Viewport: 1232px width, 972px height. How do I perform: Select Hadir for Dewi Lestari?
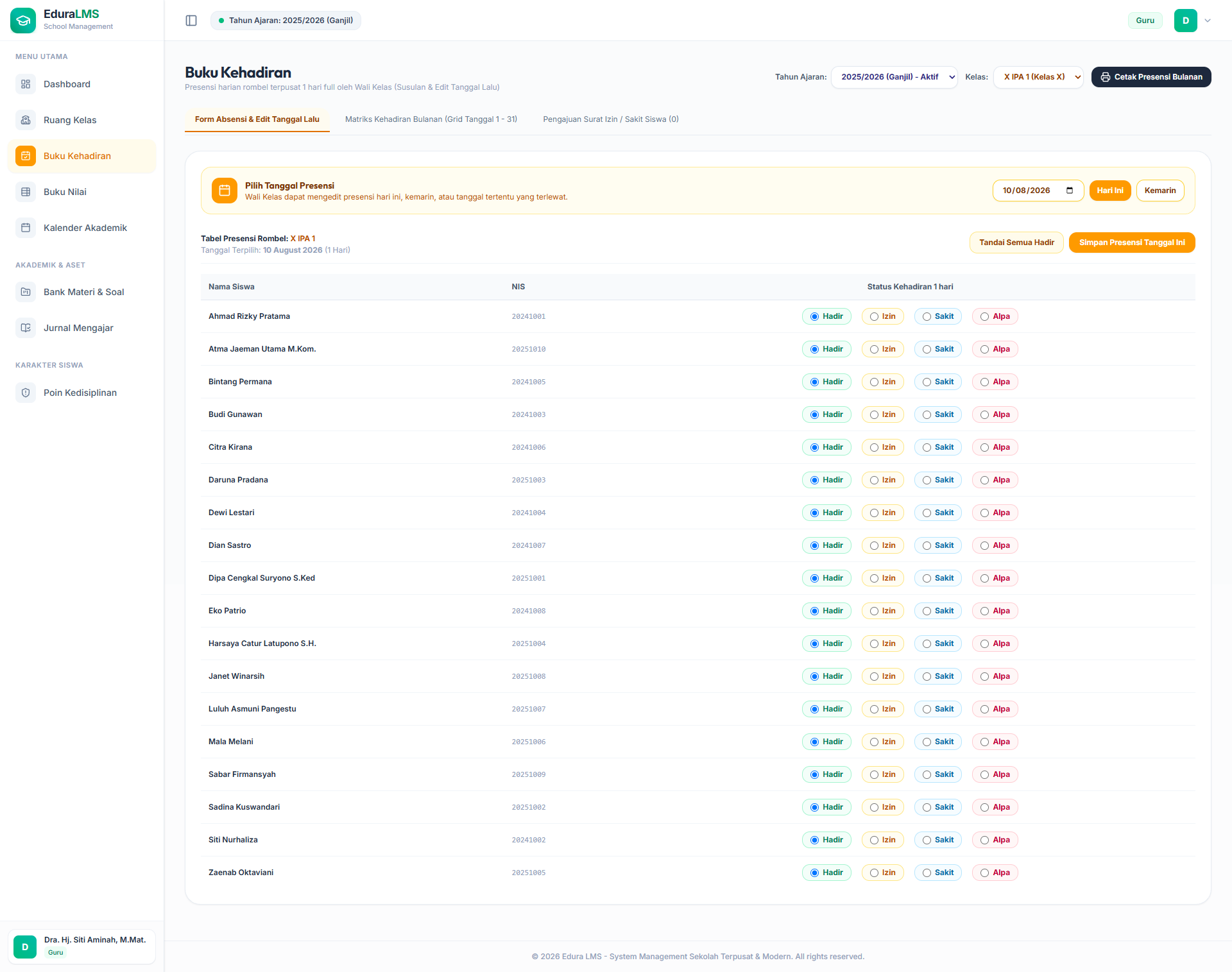pyautogui.click(x=826, y=513)
